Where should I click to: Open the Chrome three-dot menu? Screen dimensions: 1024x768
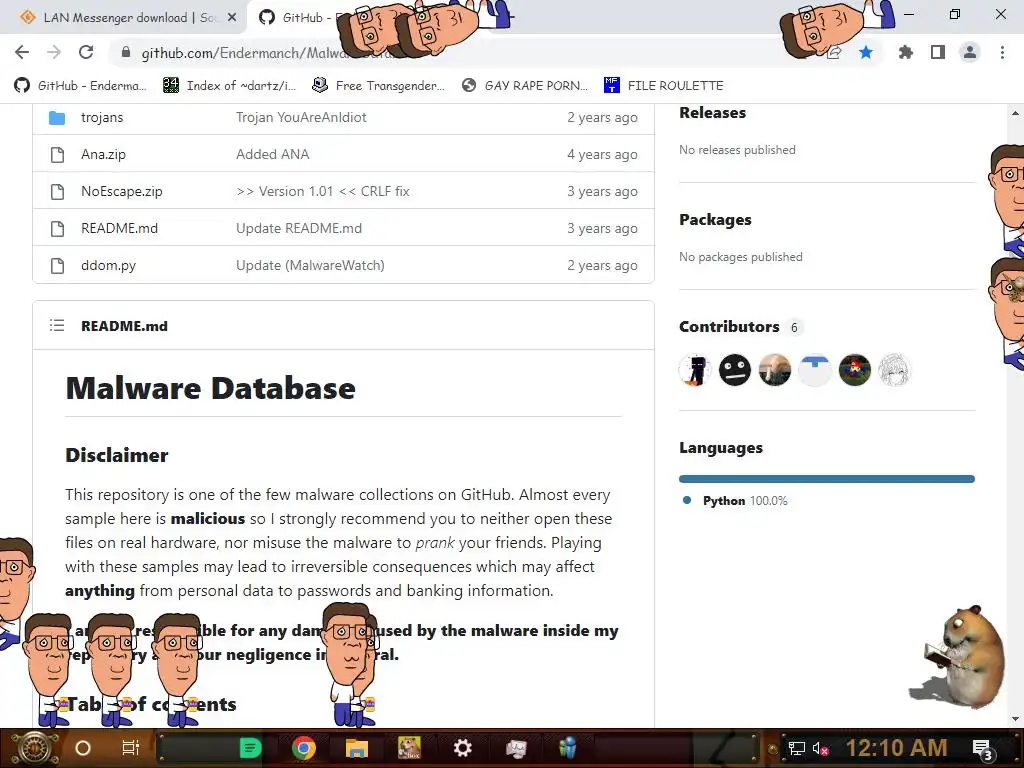coord(1002,52)
